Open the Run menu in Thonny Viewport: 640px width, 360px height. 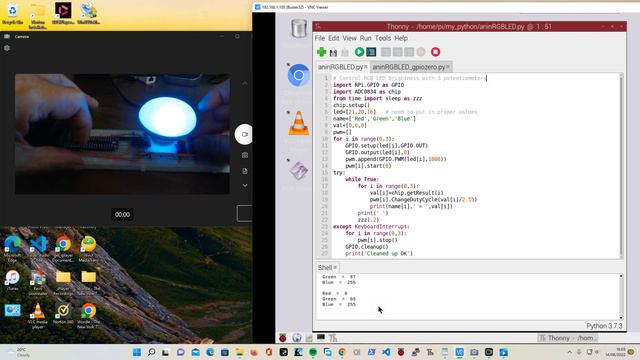(x=365, y=38)
